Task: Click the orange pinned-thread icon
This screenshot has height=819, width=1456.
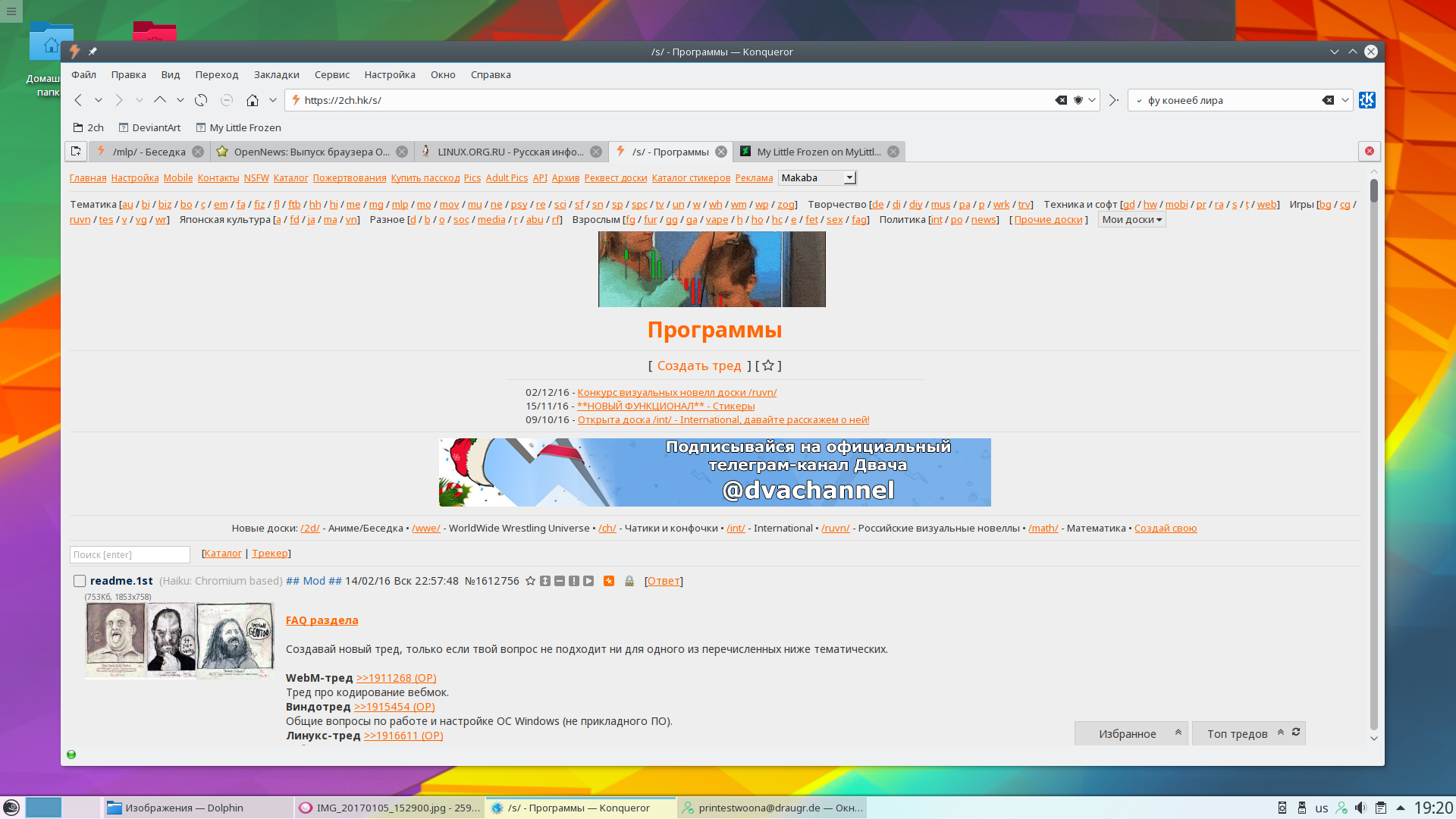Action: point(609,581)
